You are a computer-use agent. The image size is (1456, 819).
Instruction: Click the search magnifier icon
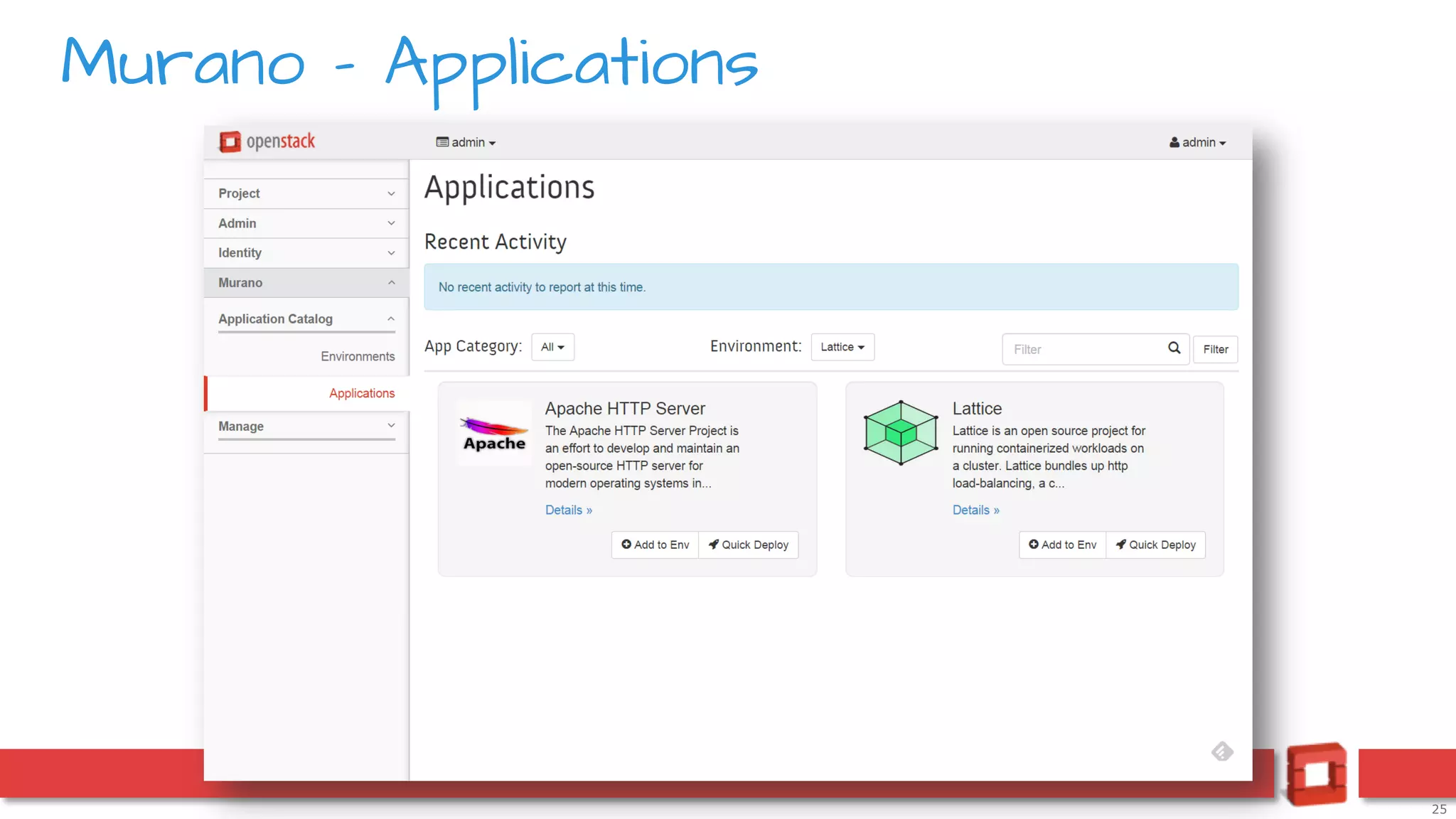[x=1174, y=348]
